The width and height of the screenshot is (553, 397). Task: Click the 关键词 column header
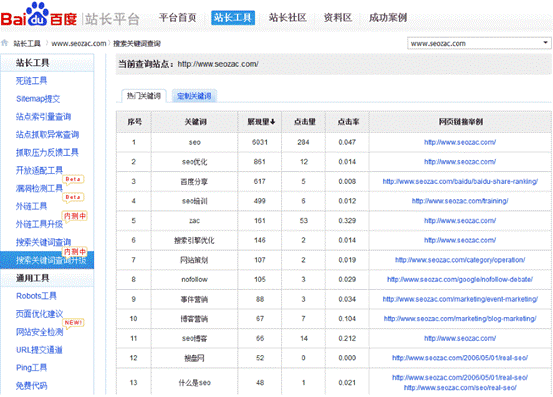(195, 122)
